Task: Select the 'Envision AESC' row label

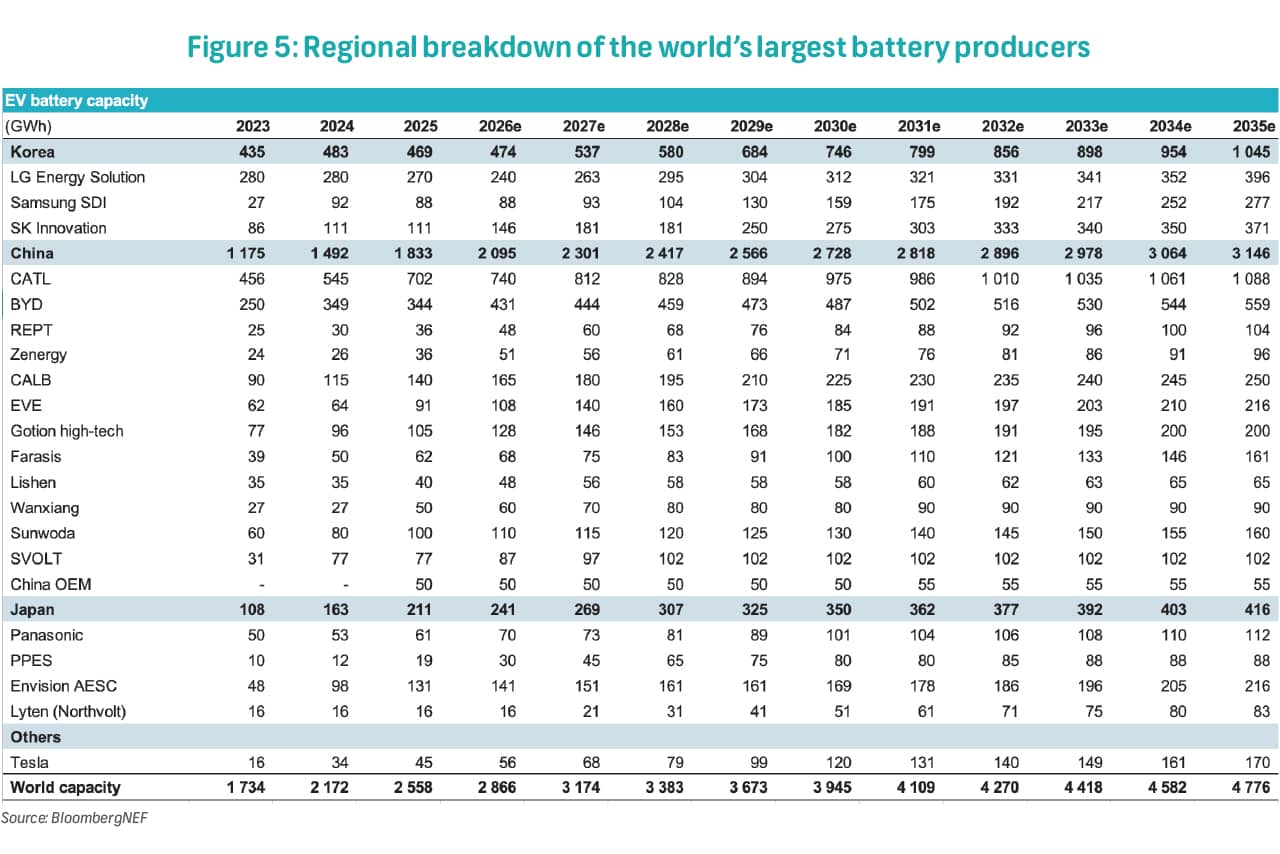Action: click(64, 686)
